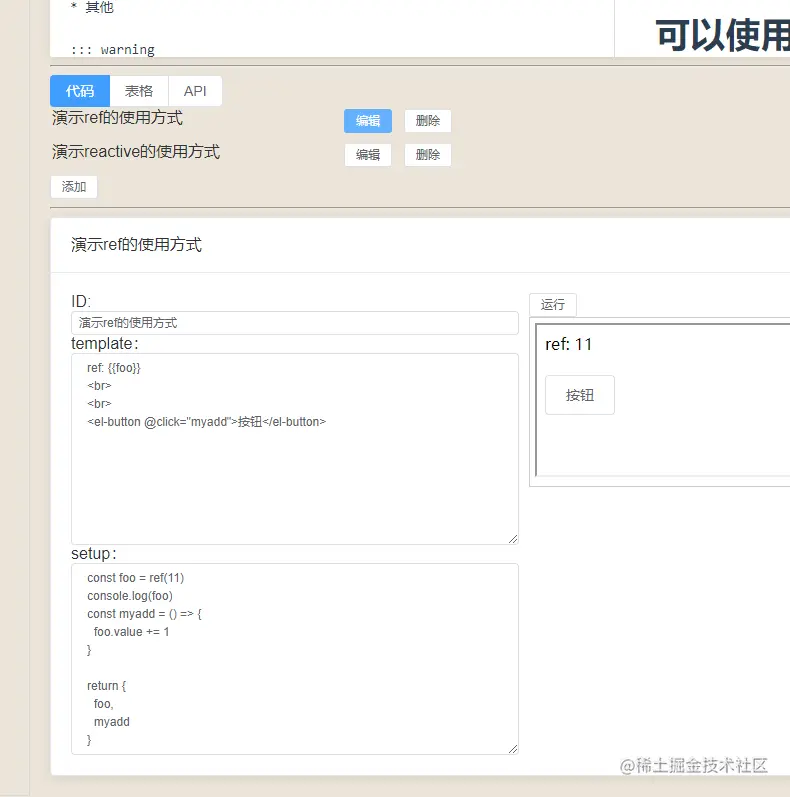
Task: Click the setup textarea resize handle
Action: click(x=513, y=749)
